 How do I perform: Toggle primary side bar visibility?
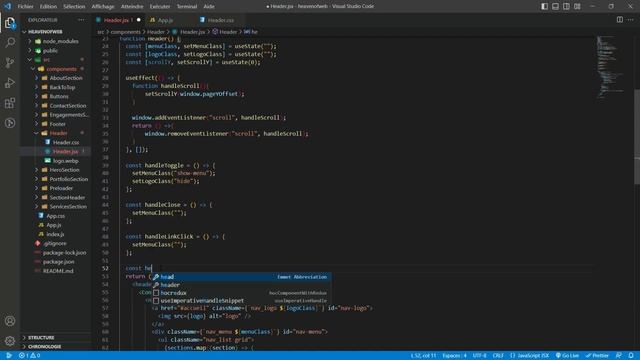[x=544, y=7]
